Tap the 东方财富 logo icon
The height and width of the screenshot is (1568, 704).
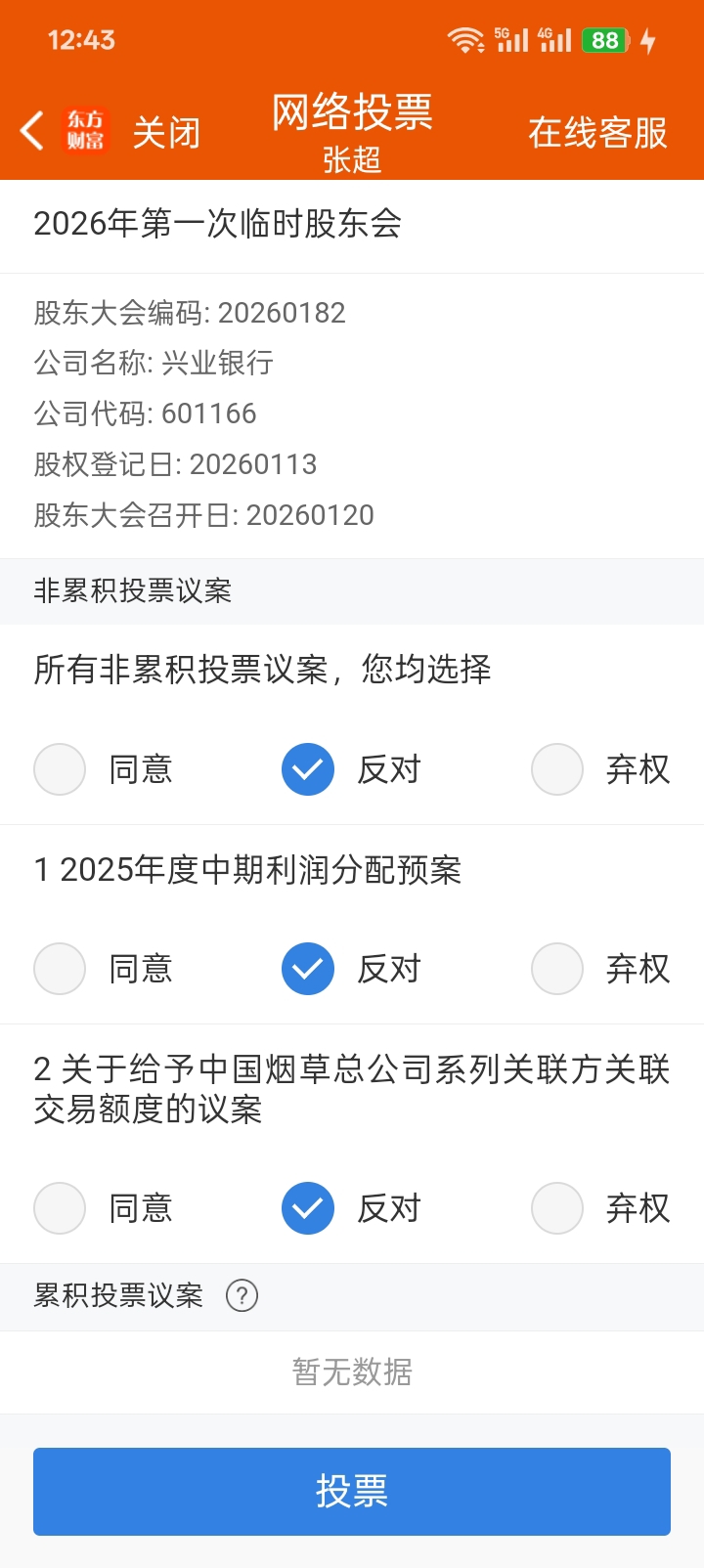pyautogui.click(x=85, y=131)
